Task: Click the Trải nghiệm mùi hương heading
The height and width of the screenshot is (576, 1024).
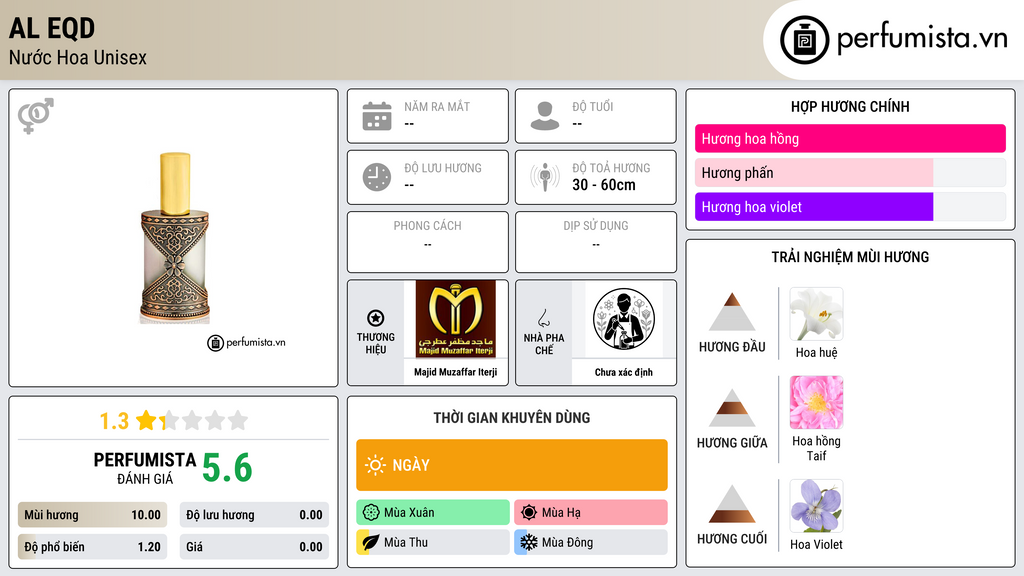Action: click(x=850, y=257)
